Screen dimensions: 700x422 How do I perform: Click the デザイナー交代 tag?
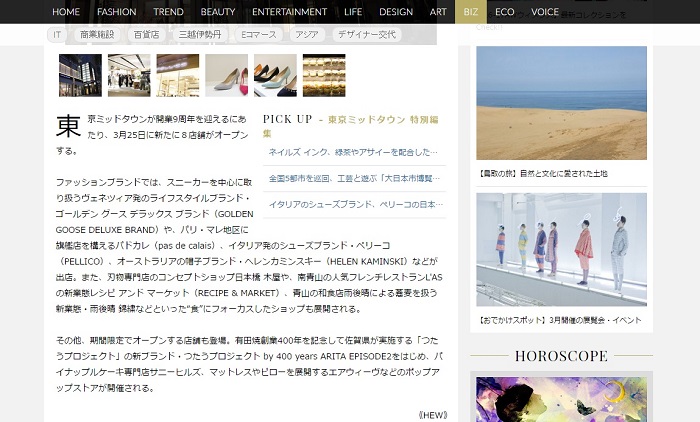[367, 35]
